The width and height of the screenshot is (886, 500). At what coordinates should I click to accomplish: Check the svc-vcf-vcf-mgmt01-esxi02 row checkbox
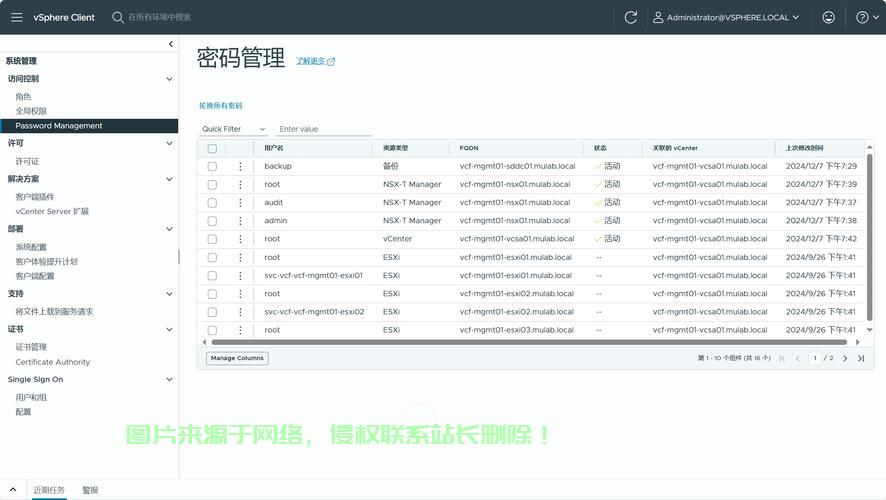(212, 312)
